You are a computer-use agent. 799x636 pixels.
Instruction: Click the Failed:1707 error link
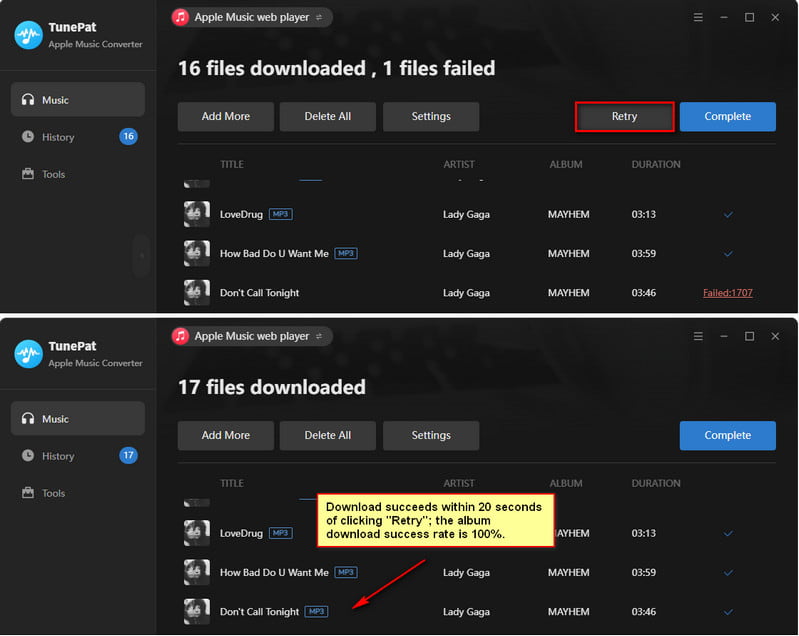[x=727, y=293]
